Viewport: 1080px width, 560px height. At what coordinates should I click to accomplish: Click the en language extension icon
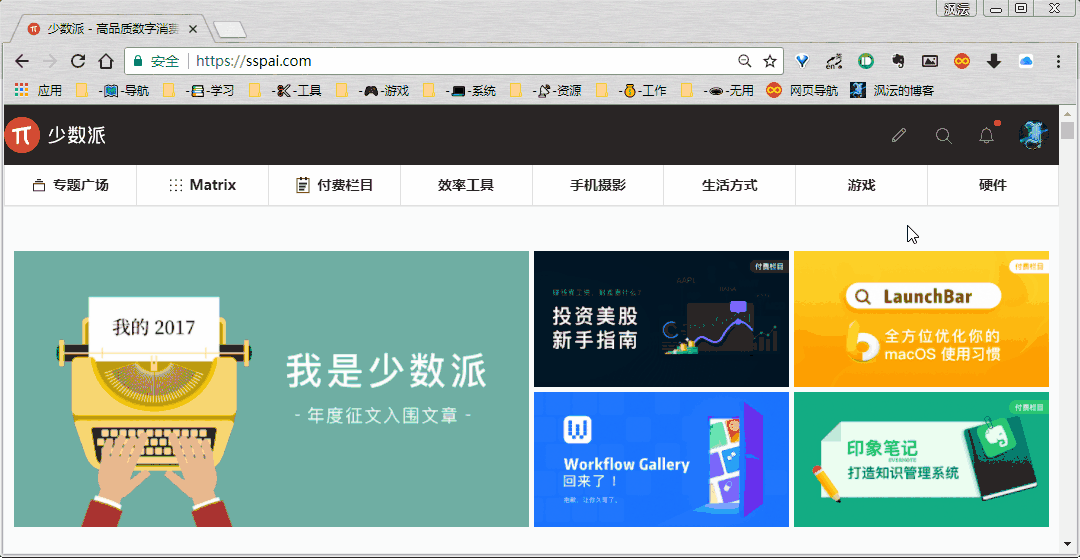click(x=834, y=61)
